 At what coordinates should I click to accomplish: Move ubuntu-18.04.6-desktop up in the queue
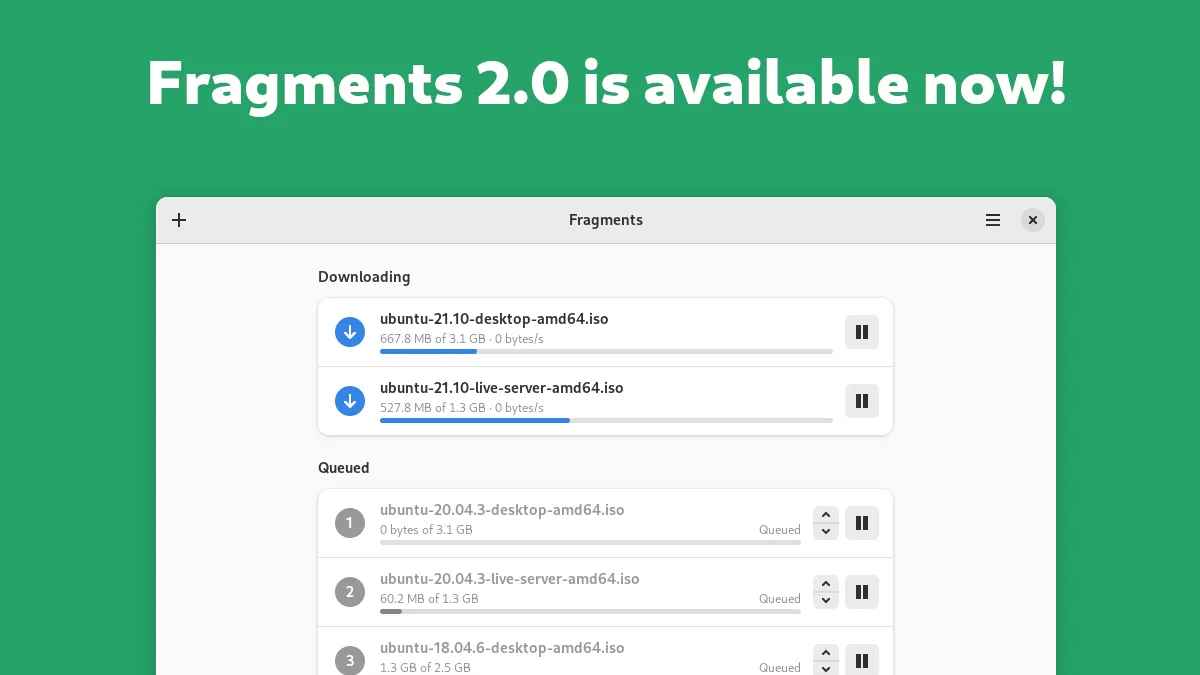[x=826, y=653]
